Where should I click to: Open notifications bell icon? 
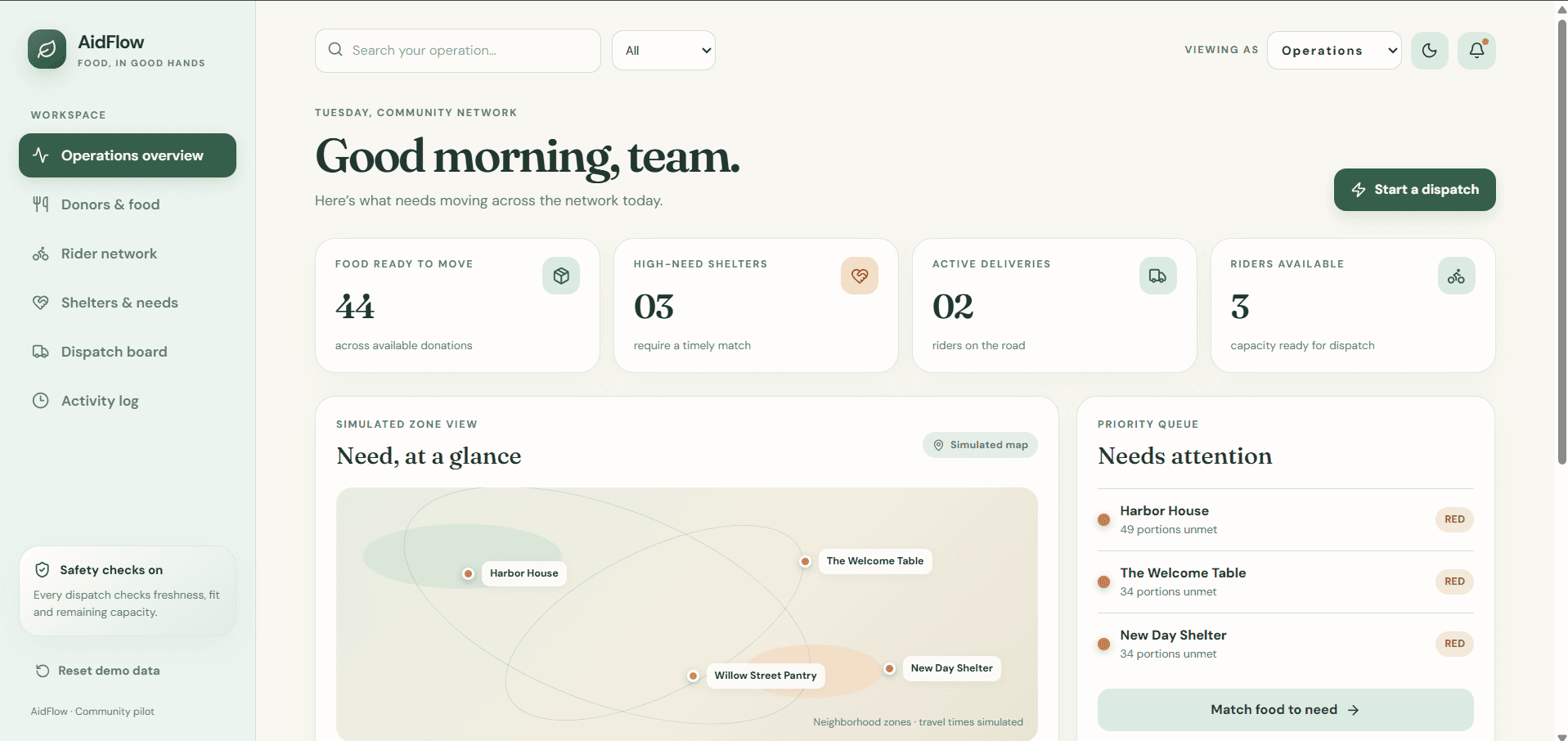point(1476,51)
